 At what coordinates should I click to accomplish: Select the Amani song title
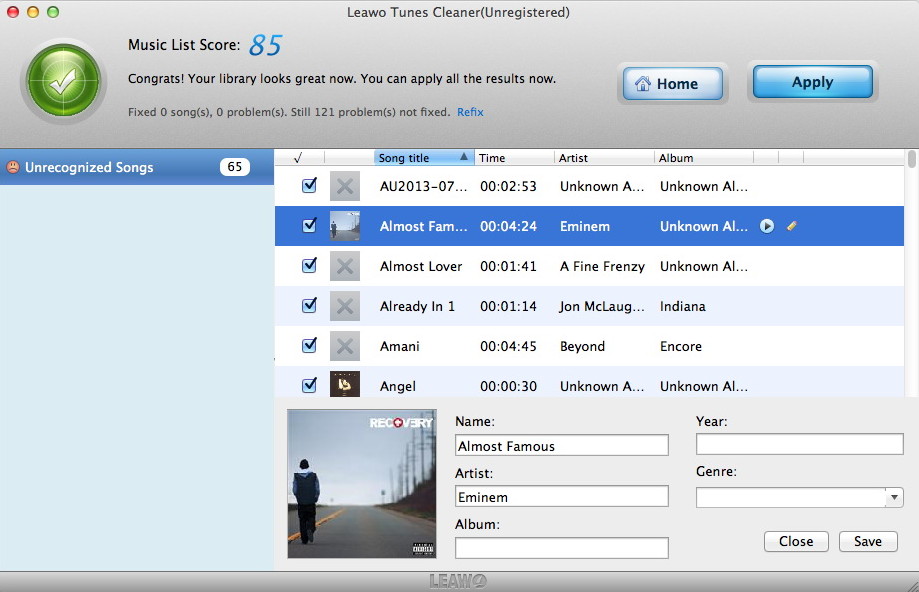pos(400,346)
